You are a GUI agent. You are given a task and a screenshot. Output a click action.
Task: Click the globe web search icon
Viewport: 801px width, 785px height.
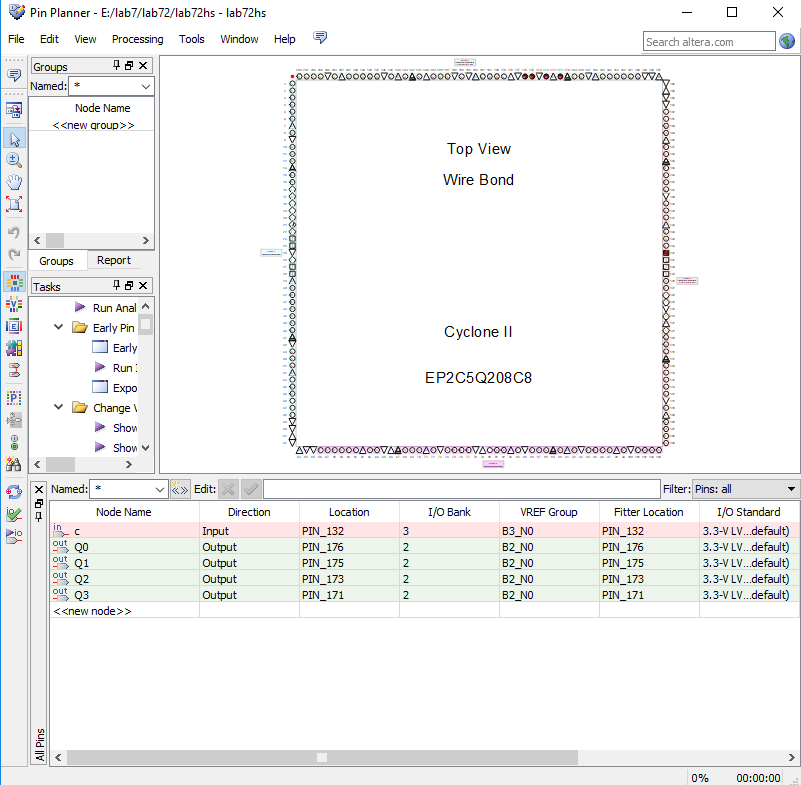pos(787,41)
